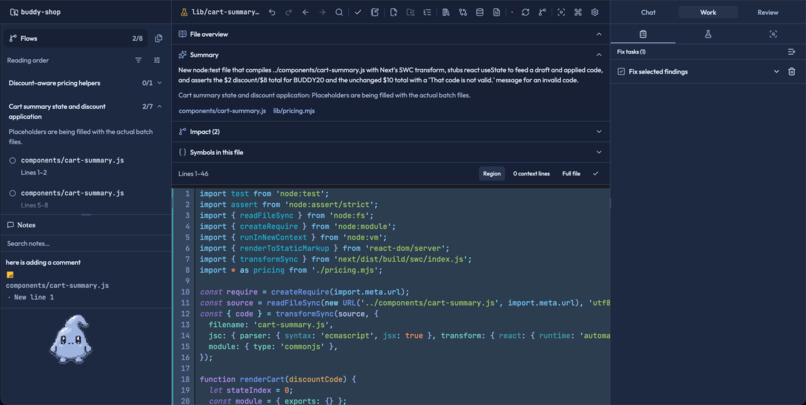The width and height of the screenshot is (806, 405).
Task: Expand the Fix selected findings chevron
Action: (x=776, y=71)
